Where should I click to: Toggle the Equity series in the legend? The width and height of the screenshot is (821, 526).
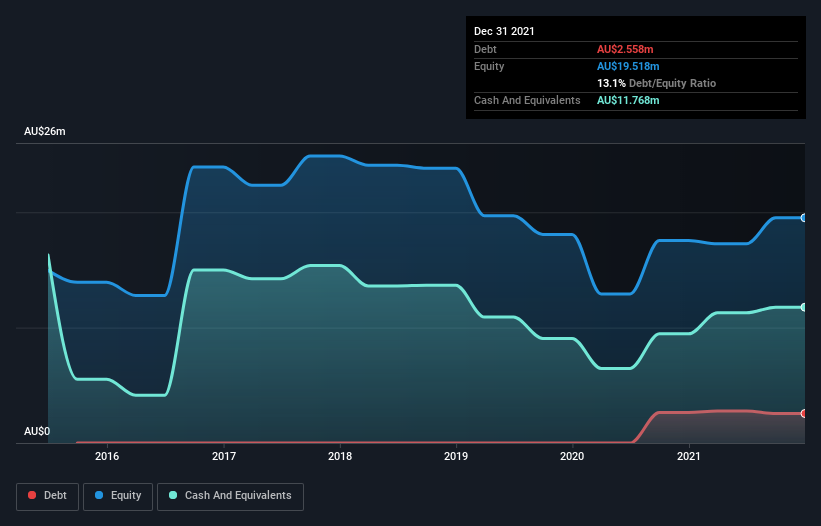click(x=118, y=496)
